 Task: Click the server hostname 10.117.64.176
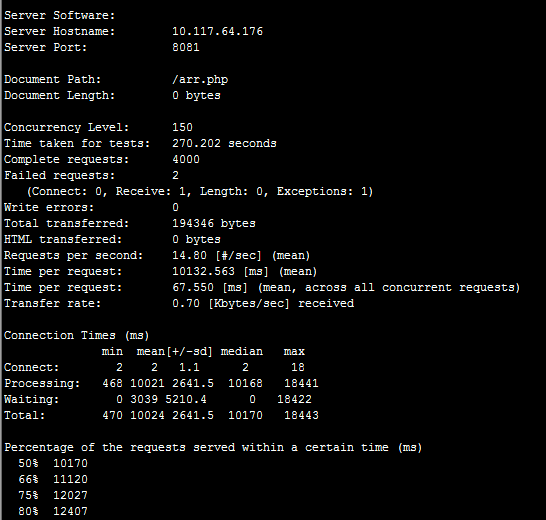click(x=217, y=31)
